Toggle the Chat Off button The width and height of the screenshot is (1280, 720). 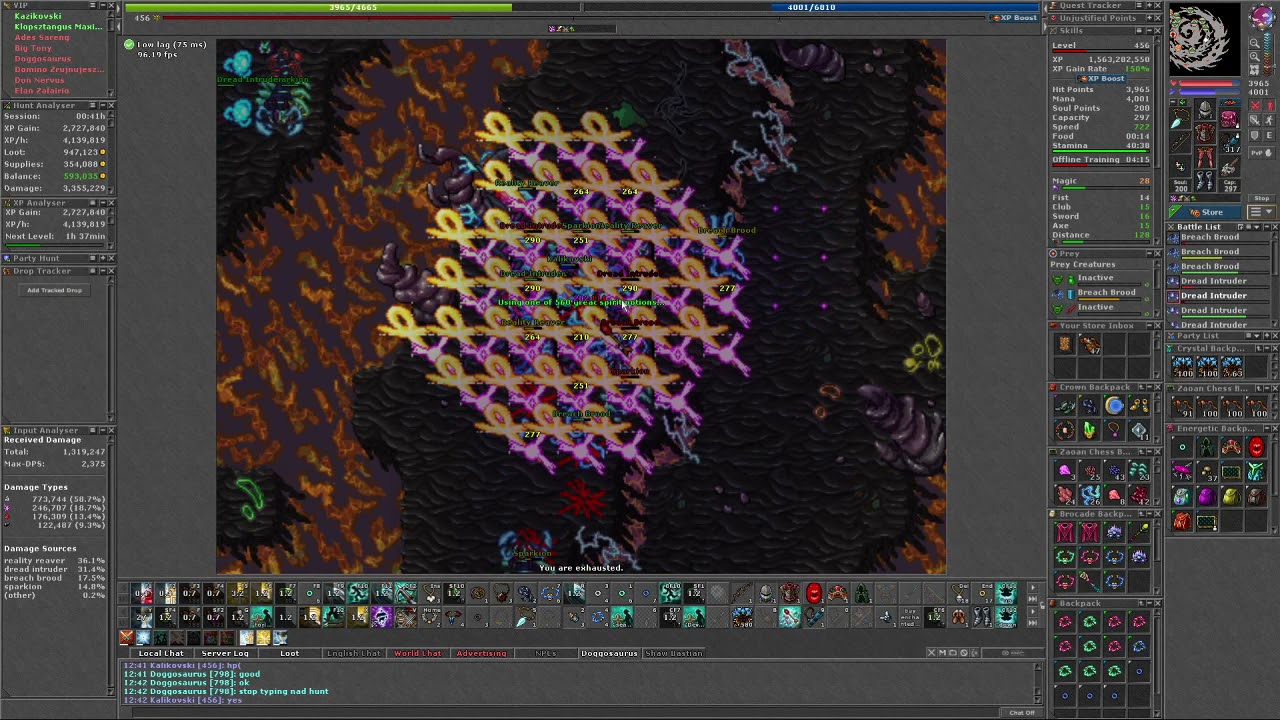point(1022,712)
